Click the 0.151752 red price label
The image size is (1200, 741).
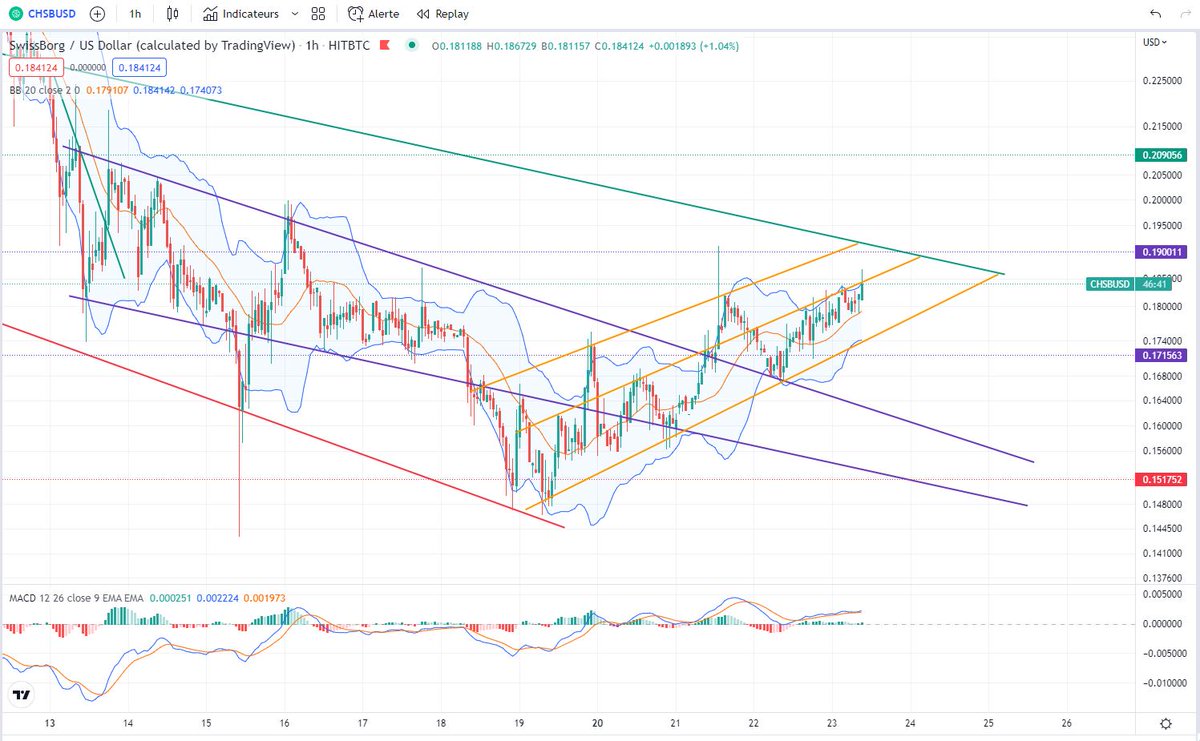coord(1161,479)
